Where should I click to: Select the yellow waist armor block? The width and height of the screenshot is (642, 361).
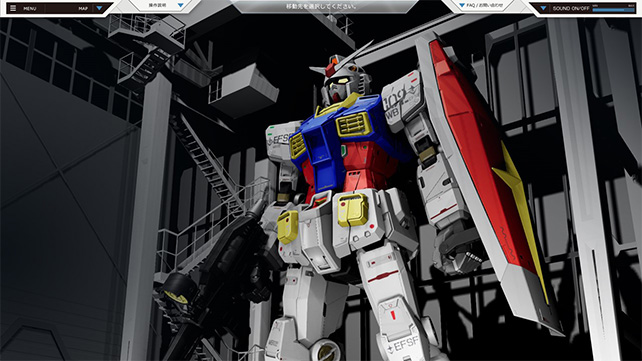(353, 210)
